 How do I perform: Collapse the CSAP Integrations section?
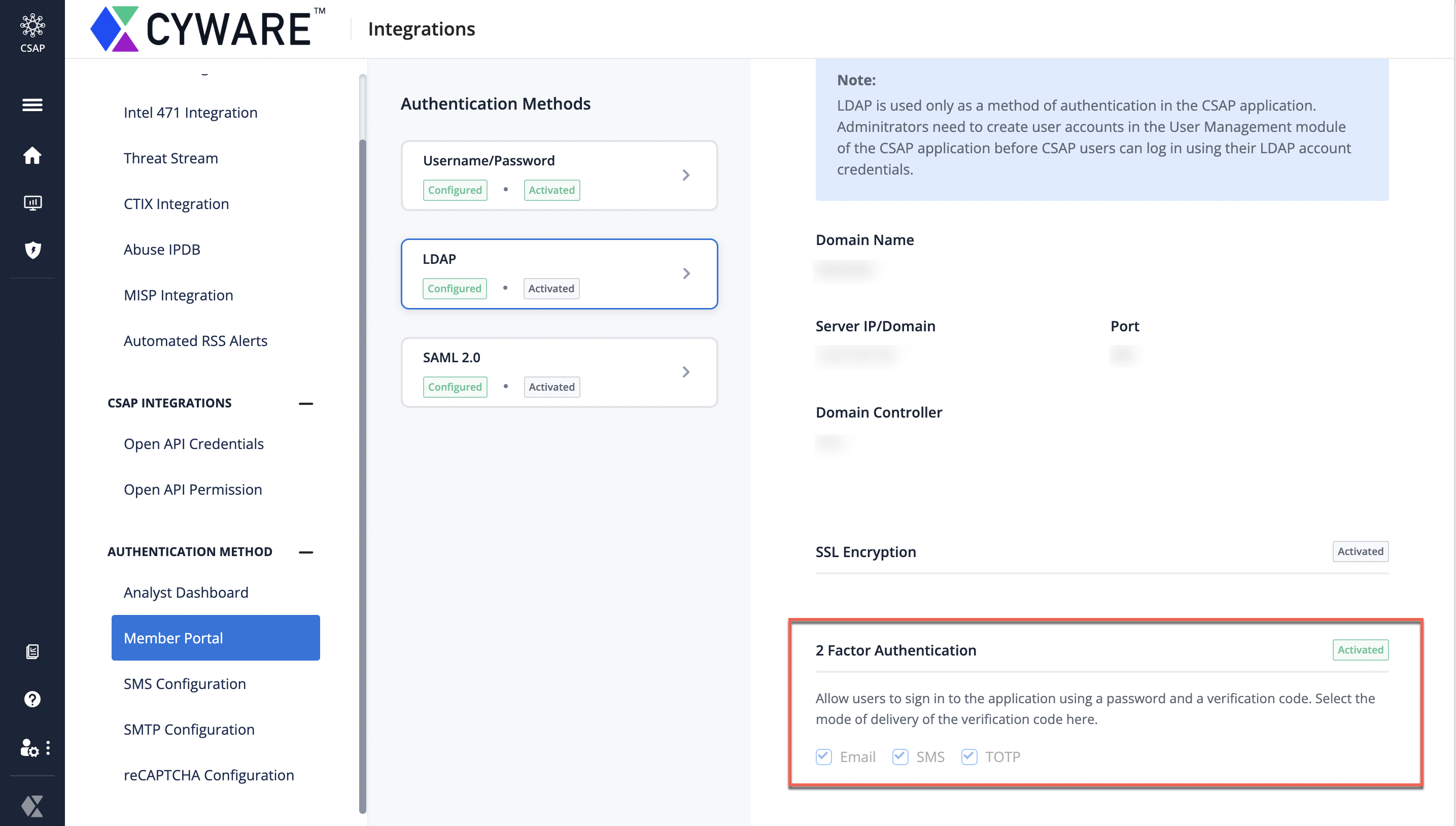[306, 403]
